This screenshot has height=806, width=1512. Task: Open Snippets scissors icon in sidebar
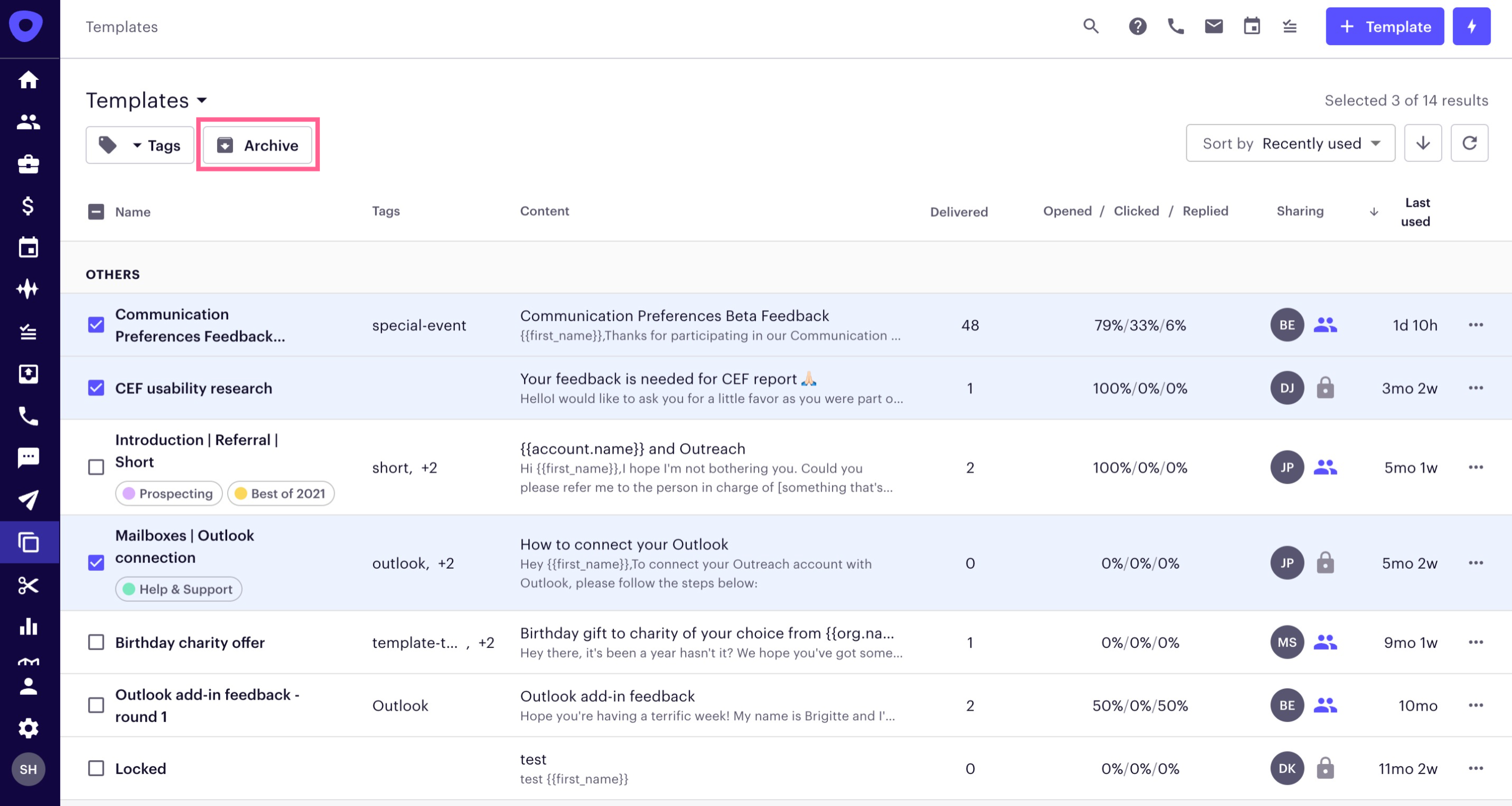click(28, 585)
